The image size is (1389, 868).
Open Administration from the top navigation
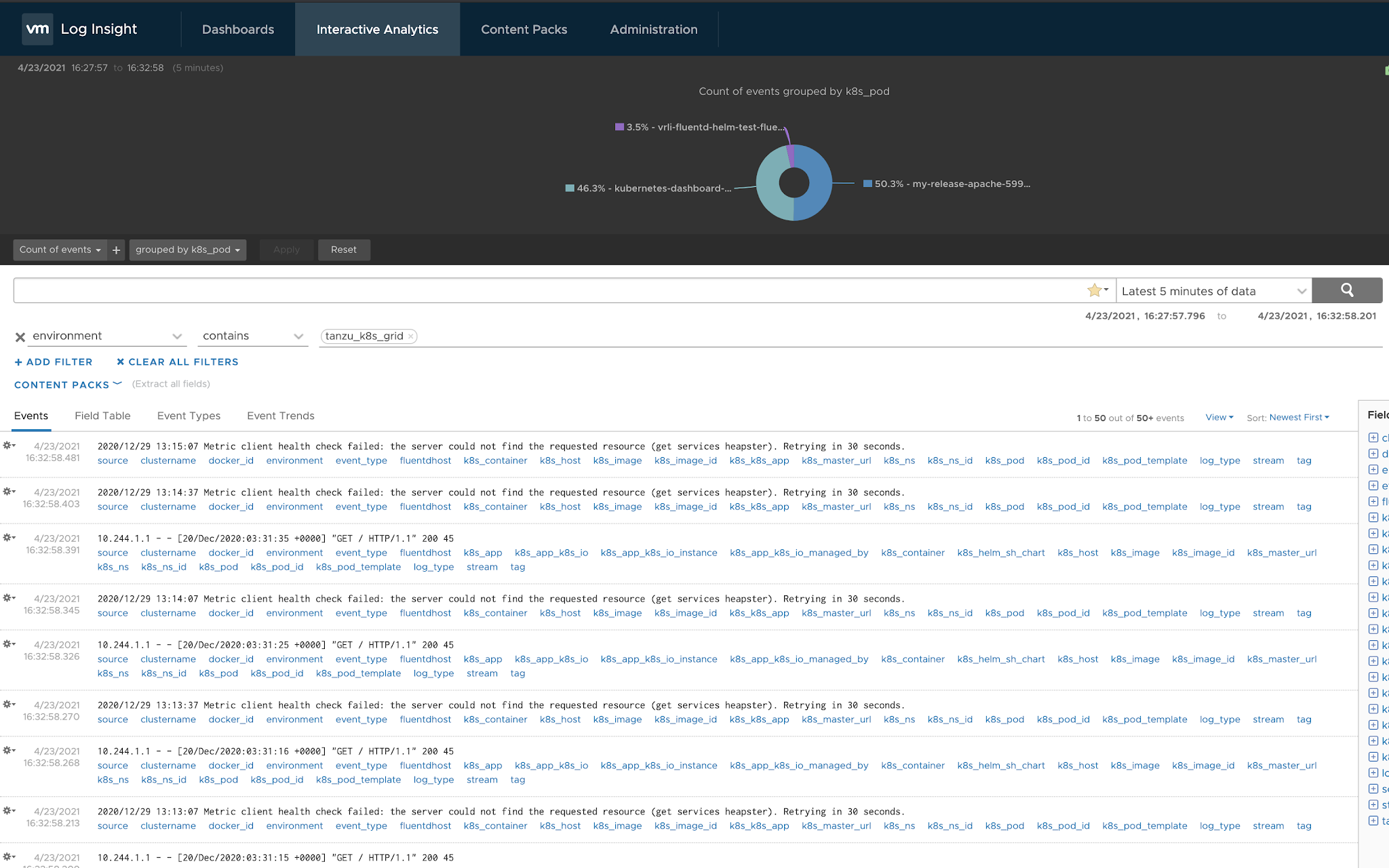pyautogui.click(x=654, y=29)
